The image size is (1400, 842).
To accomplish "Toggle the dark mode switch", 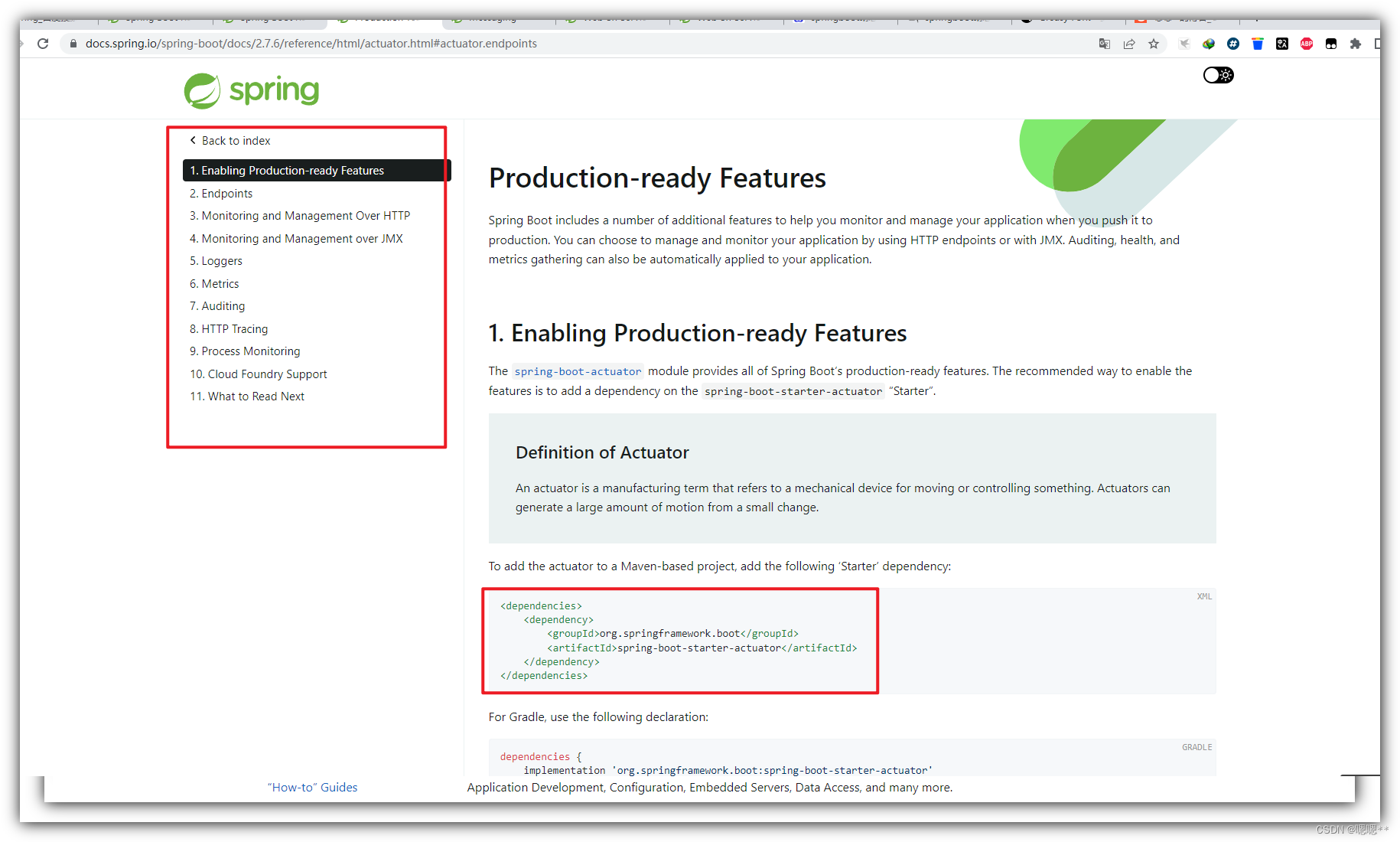I will click(x=1218, y=75).
